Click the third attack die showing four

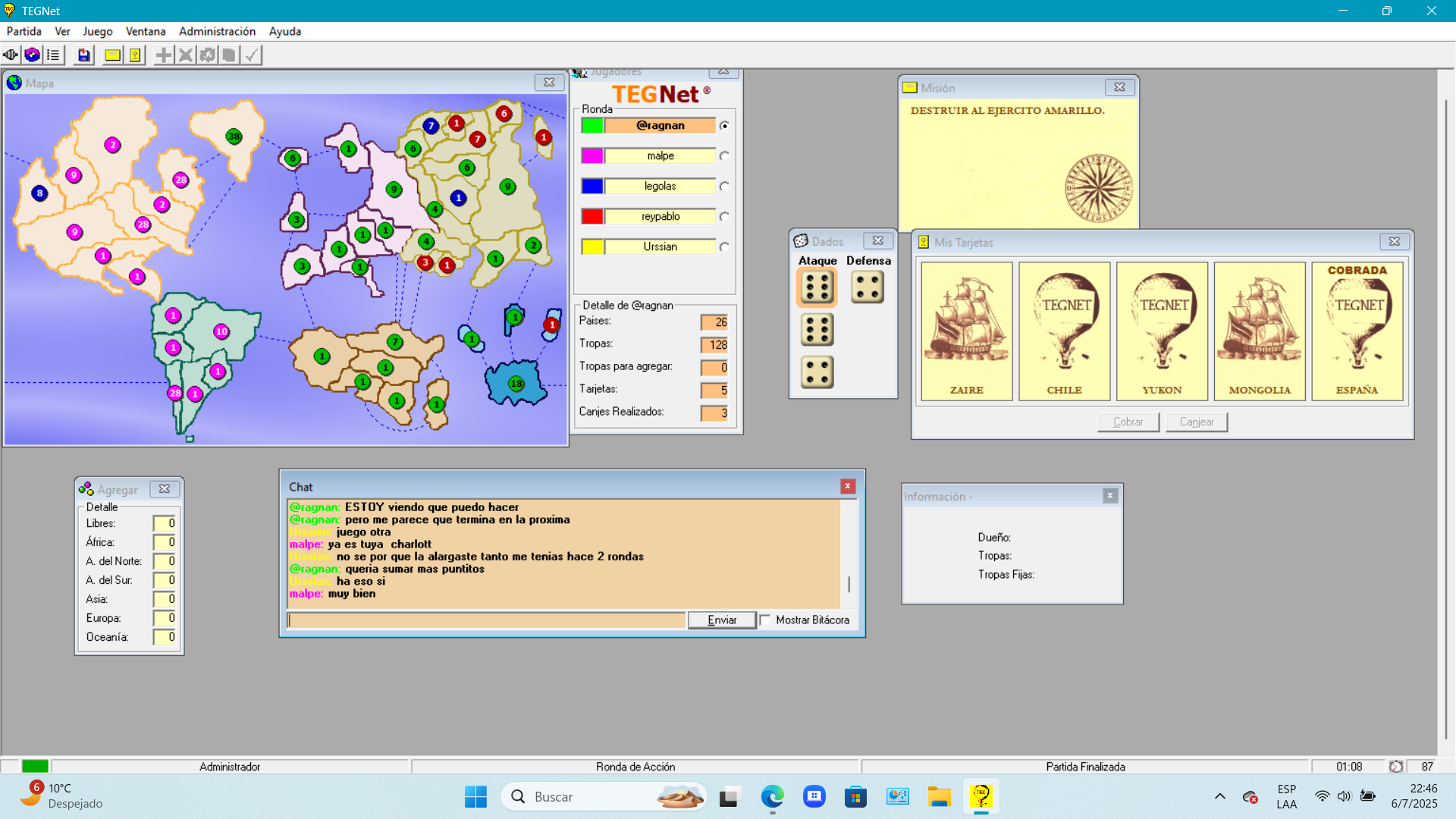click(x=817, y=372)
